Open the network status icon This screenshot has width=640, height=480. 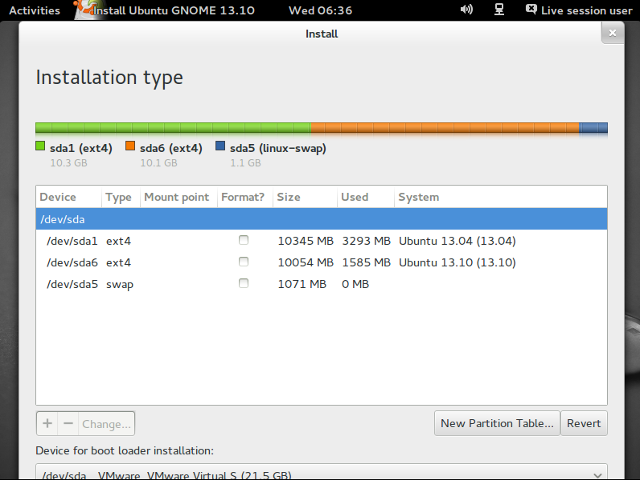tap(499, 9)
